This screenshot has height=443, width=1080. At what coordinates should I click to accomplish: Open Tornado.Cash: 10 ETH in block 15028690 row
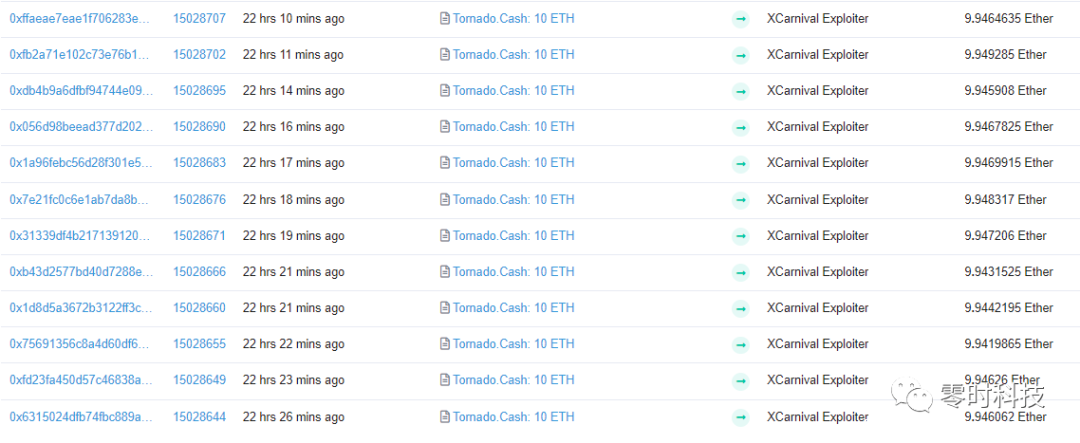(x=513, y=127)
